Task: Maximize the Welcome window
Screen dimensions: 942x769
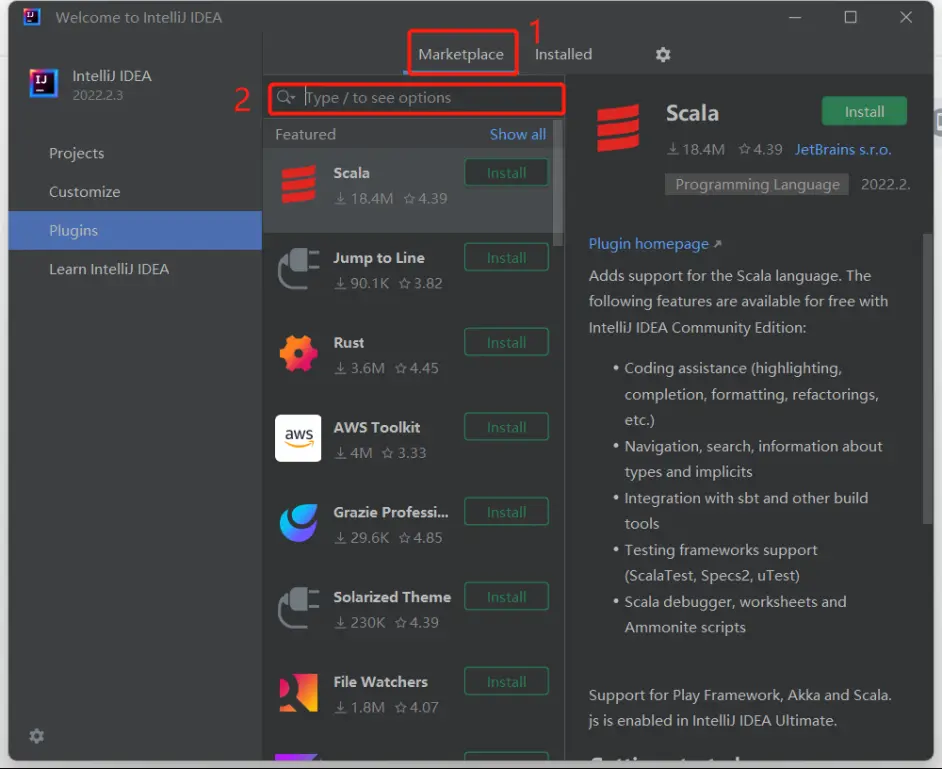Action: click(850, 17)
